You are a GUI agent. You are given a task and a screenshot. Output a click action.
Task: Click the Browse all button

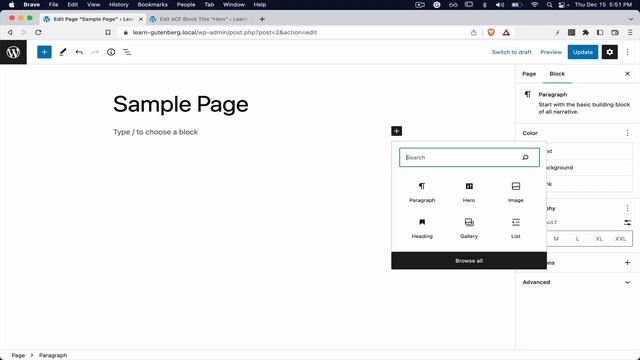(x=469, y=260)
